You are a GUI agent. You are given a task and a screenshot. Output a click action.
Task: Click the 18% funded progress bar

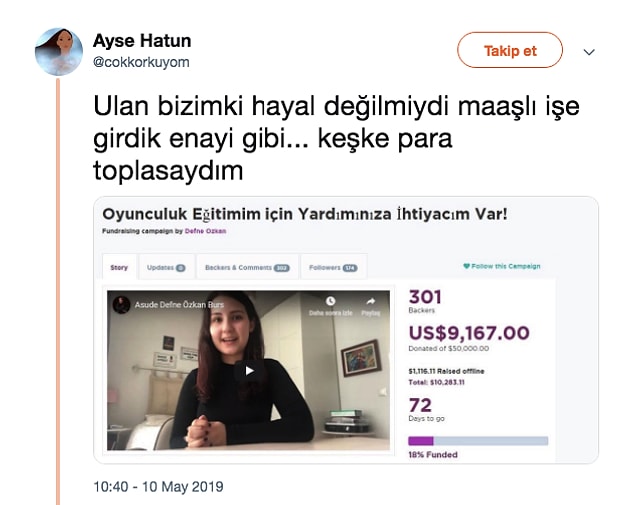478,441
